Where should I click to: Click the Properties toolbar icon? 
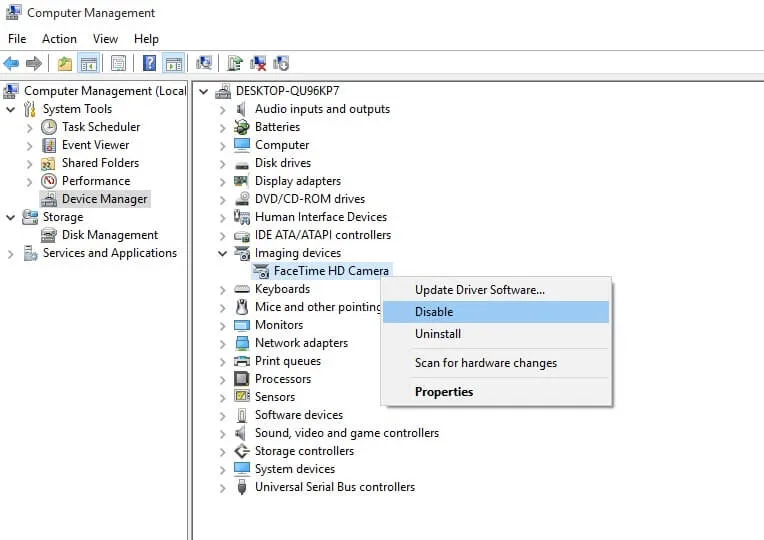[x=118, y=63]
